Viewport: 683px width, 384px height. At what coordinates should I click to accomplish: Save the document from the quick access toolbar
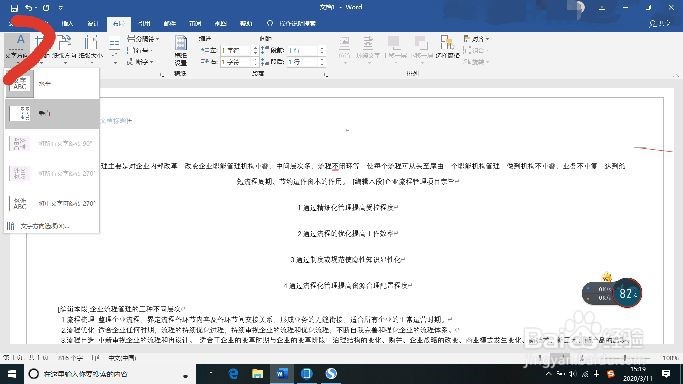[14, 8]
